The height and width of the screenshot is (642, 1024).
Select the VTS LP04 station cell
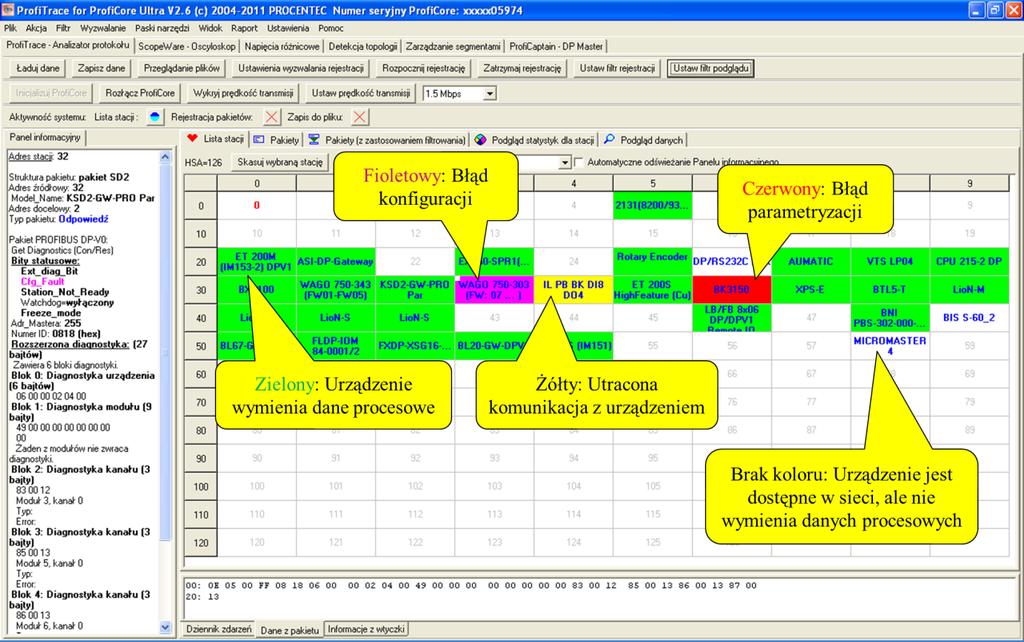point(890,261)
